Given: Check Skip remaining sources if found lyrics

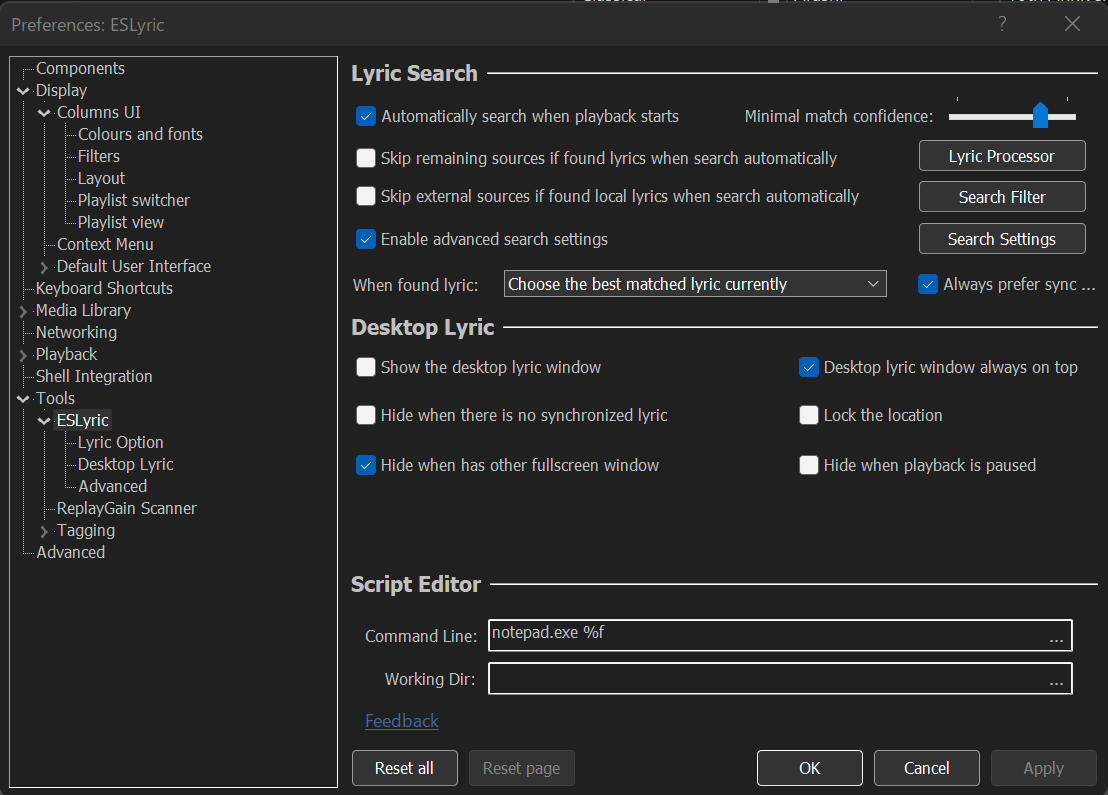Looking at the screenshot, I should (x=366, y=158).
